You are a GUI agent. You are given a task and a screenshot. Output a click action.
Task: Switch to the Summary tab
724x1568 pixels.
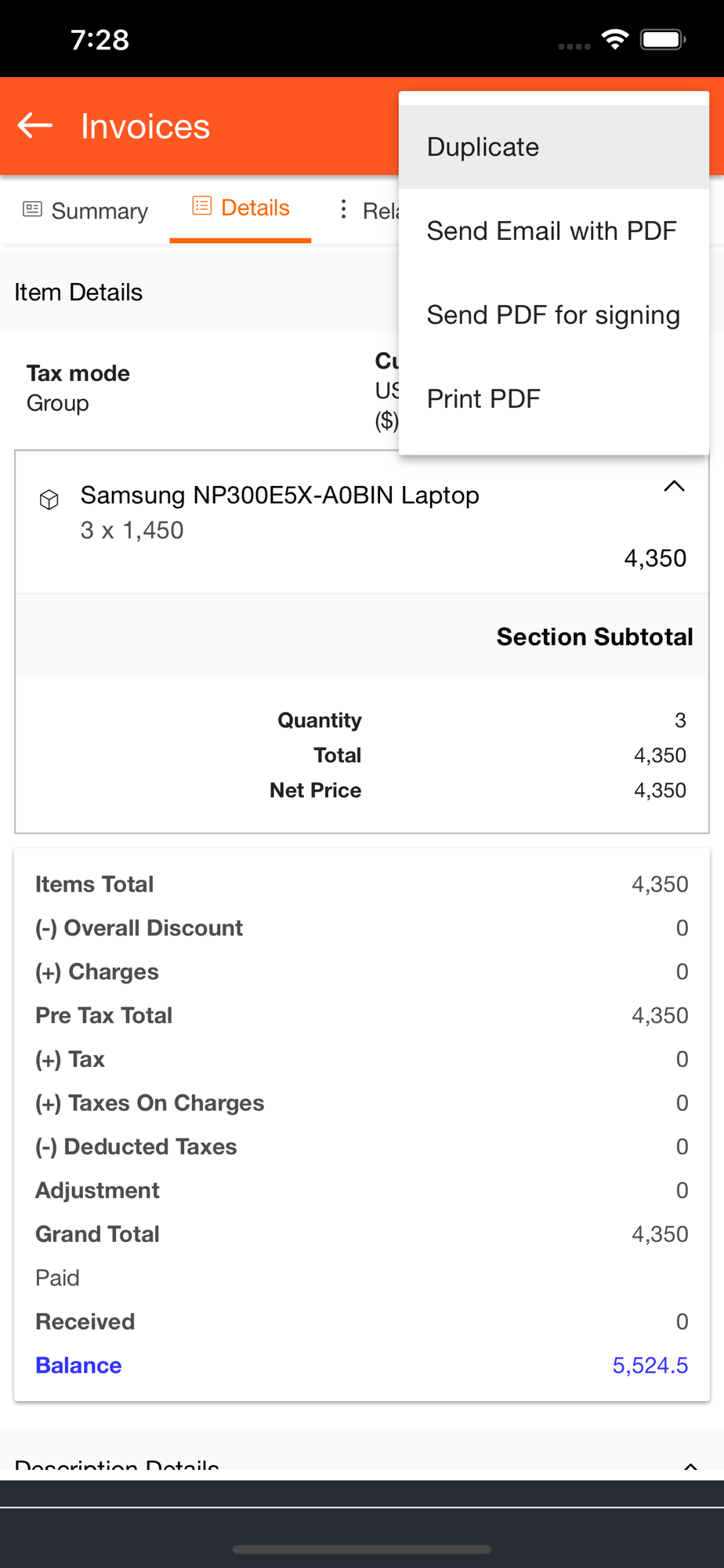coord(99,211)
